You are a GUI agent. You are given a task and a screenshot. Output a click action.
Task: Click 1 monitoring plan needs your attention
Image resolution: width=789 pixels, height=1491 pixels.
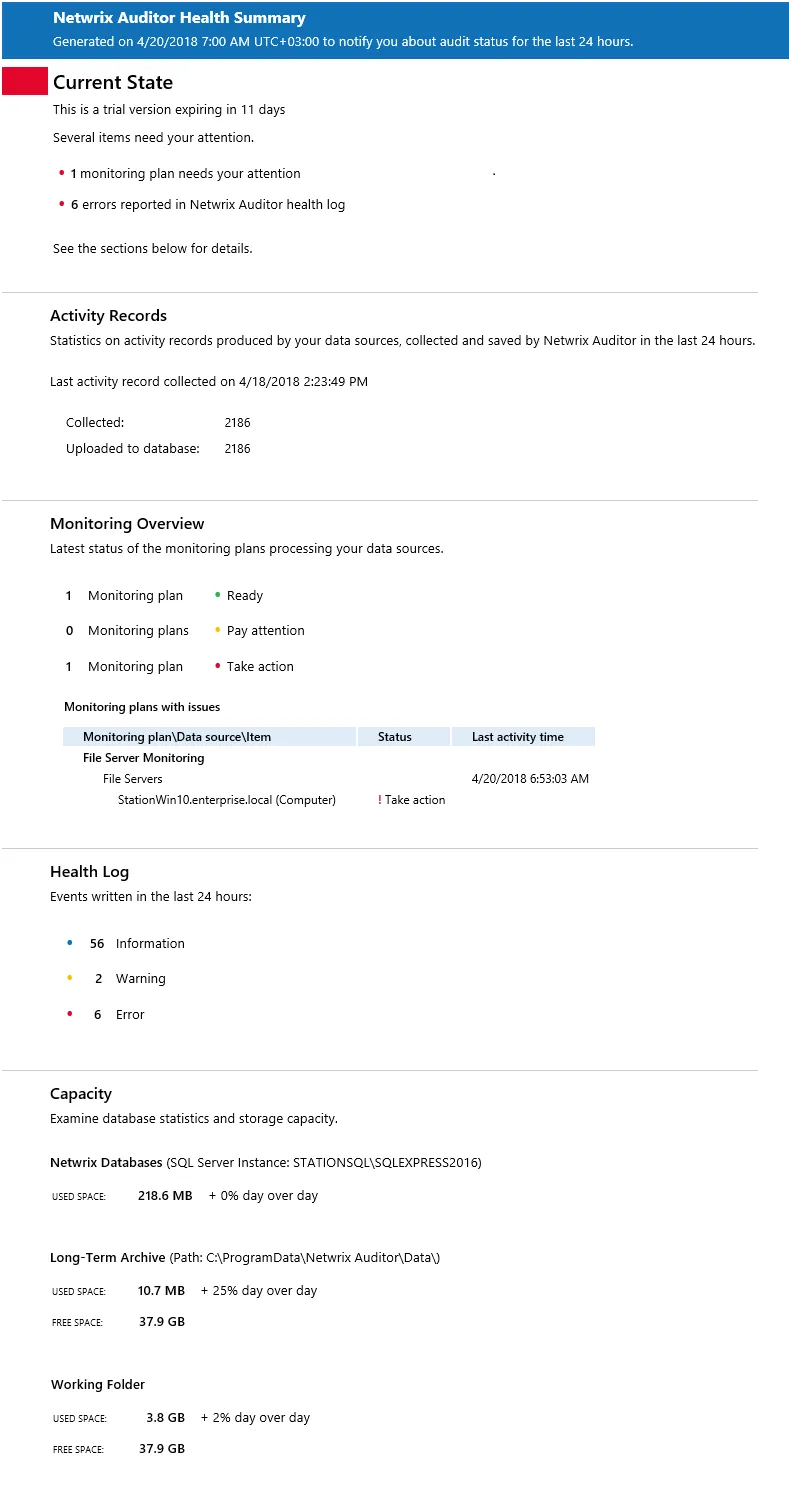pos(185,174)
